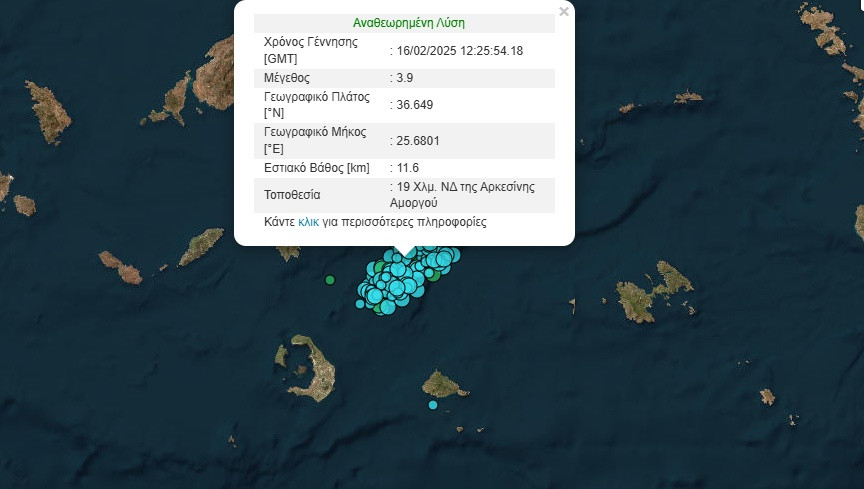Click the 'Μέγεθος' magnitude label
This screenshot has width=864, height=489.
click(x=287, y=77)
